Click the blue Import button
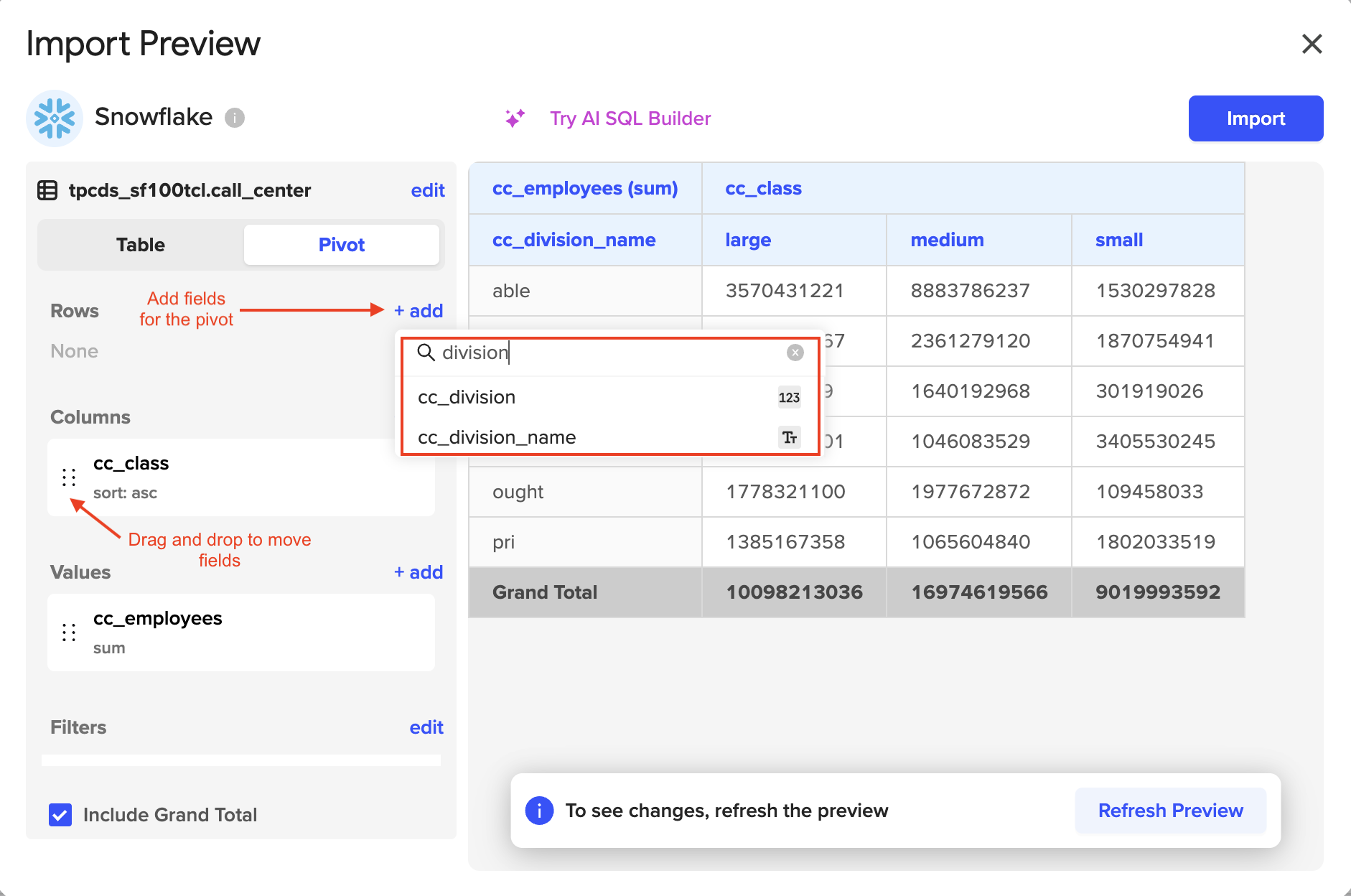1351x896 pixels. [1256, 118]
